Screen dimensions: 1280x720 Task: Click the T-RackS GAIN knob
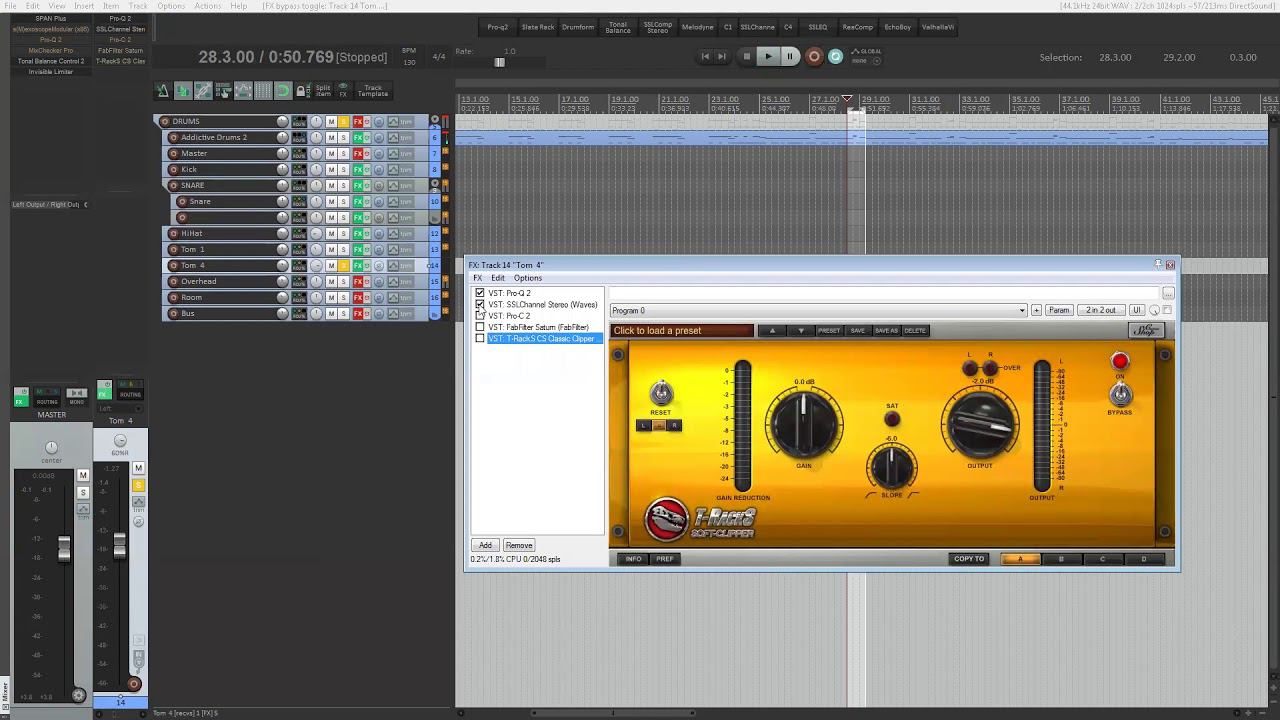(804, 424)
